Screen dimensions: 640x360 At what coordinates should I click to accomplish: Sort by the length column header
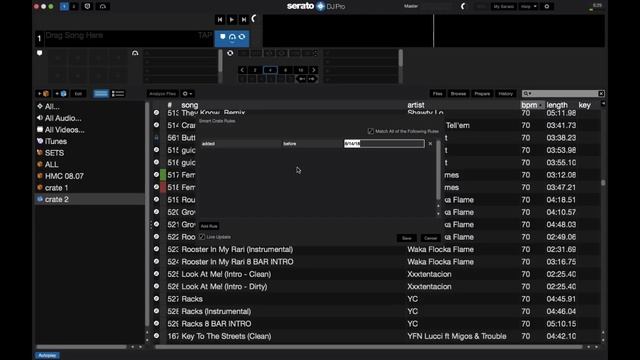click(x=557, y=105)
